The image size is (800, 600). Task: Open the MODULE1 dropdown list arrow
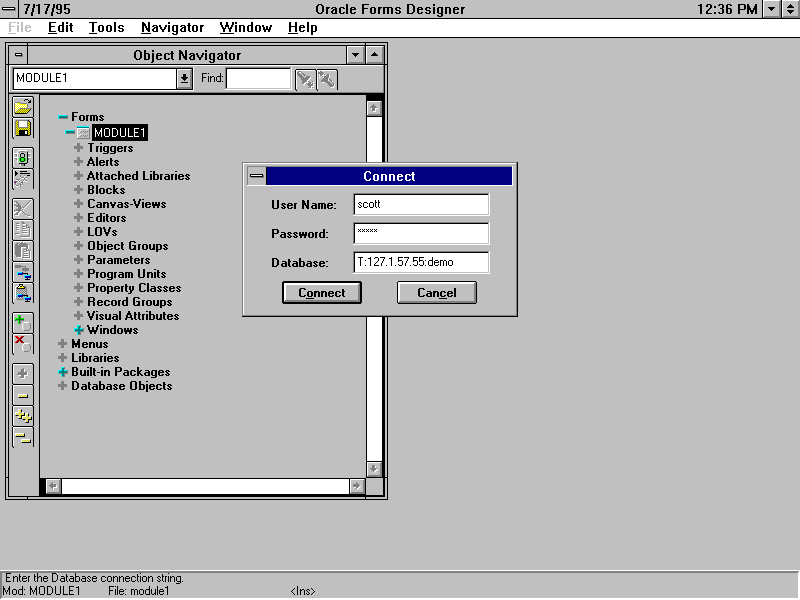184,79
